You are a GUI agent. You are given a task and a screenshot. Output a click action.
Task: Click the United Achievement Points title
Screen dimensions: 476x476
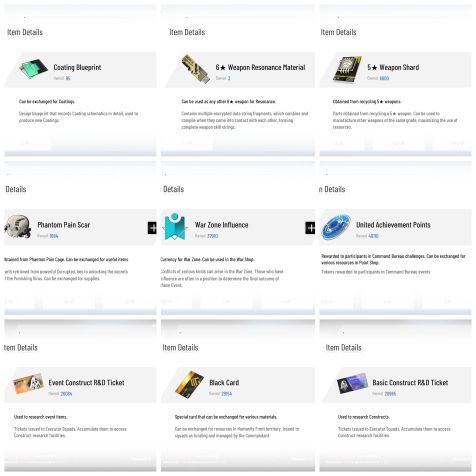click(393, 225)
